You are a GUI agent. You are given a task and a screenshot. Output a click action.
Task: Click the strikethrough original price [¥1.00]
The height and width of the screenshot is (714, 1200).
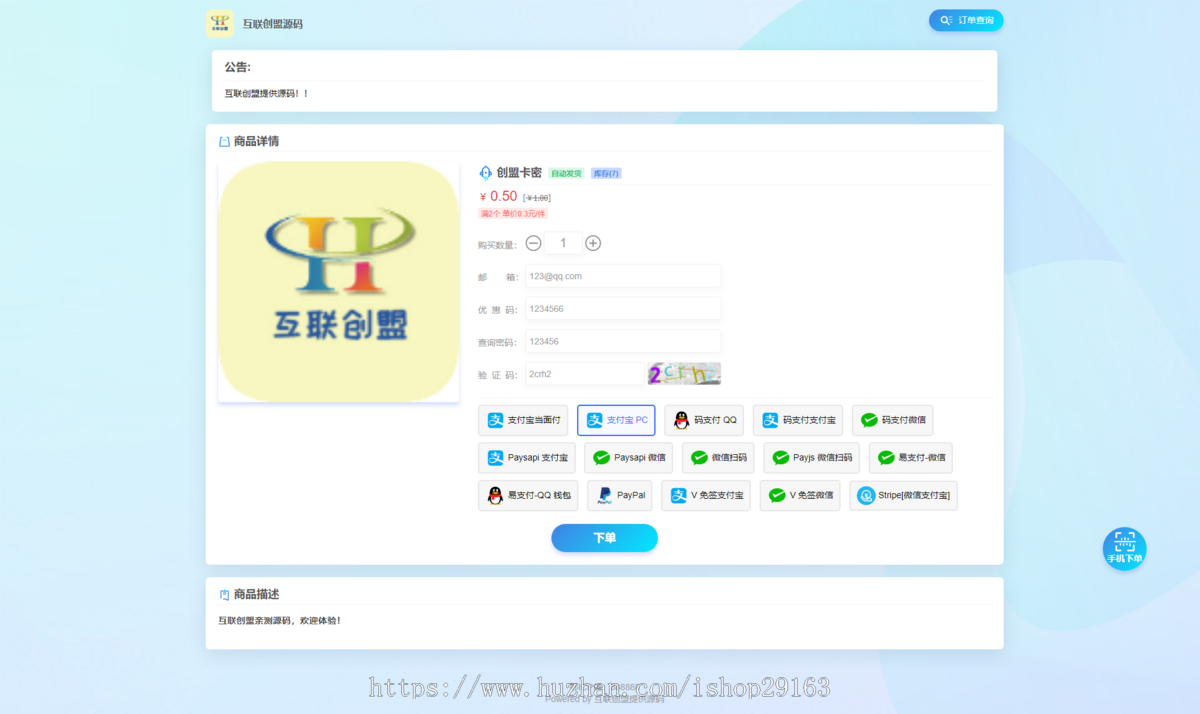coord(537,198)
